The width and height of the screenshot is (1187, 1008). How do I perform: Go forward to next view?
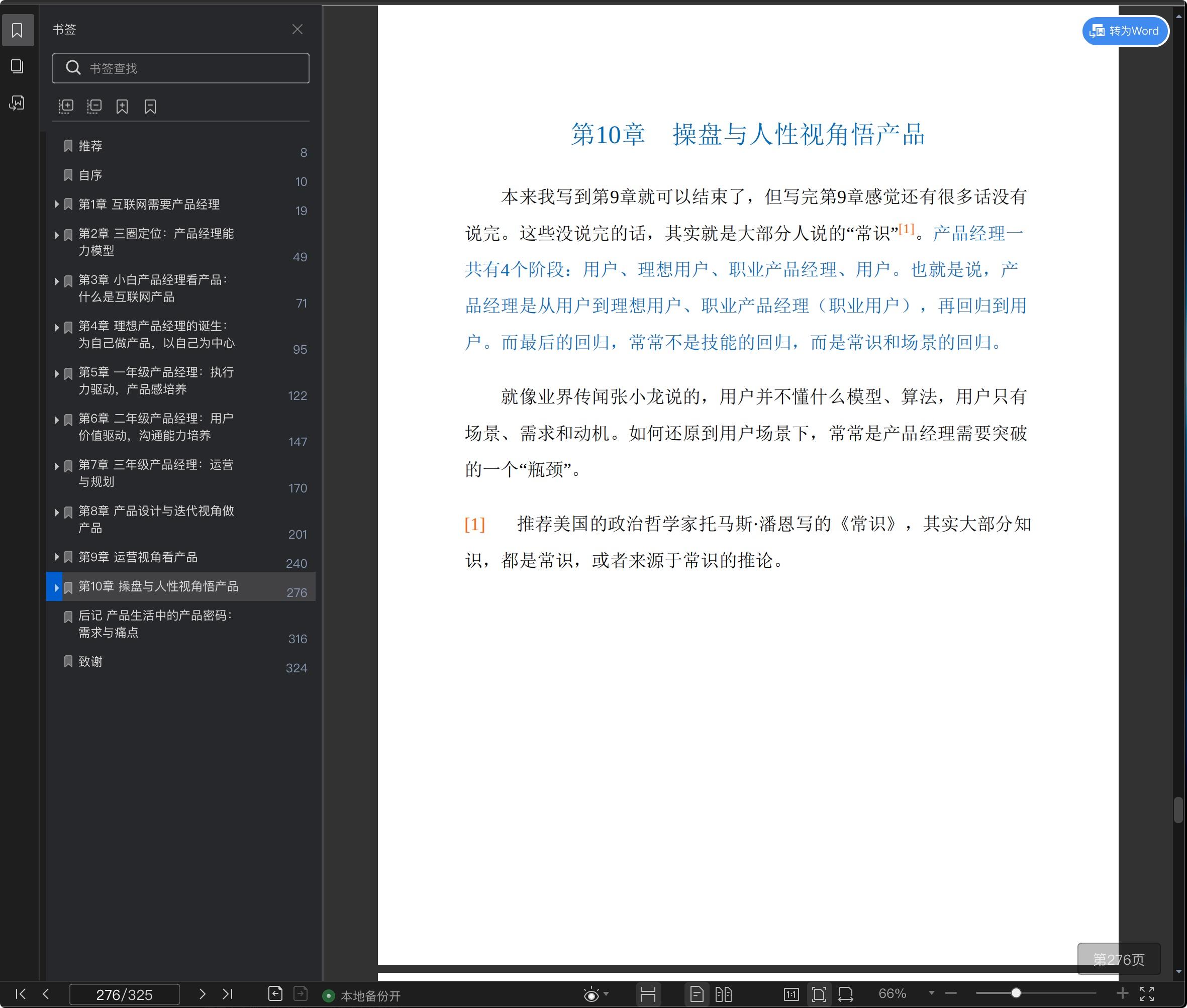301,994
